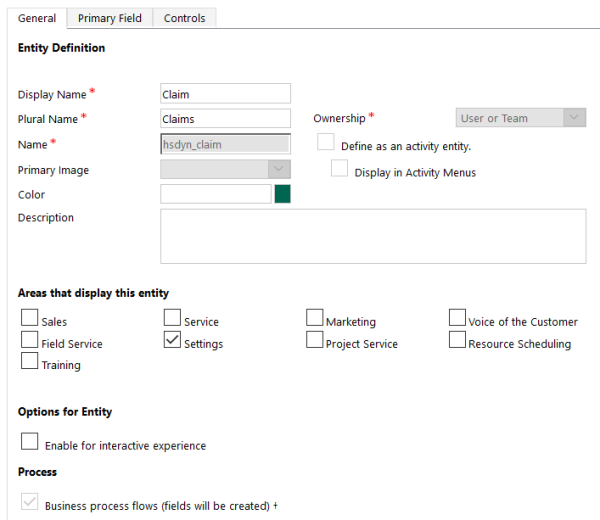This screenshot has height=520, width=600.
Task: Click the Description label
Action: click(x=46, y=217)
